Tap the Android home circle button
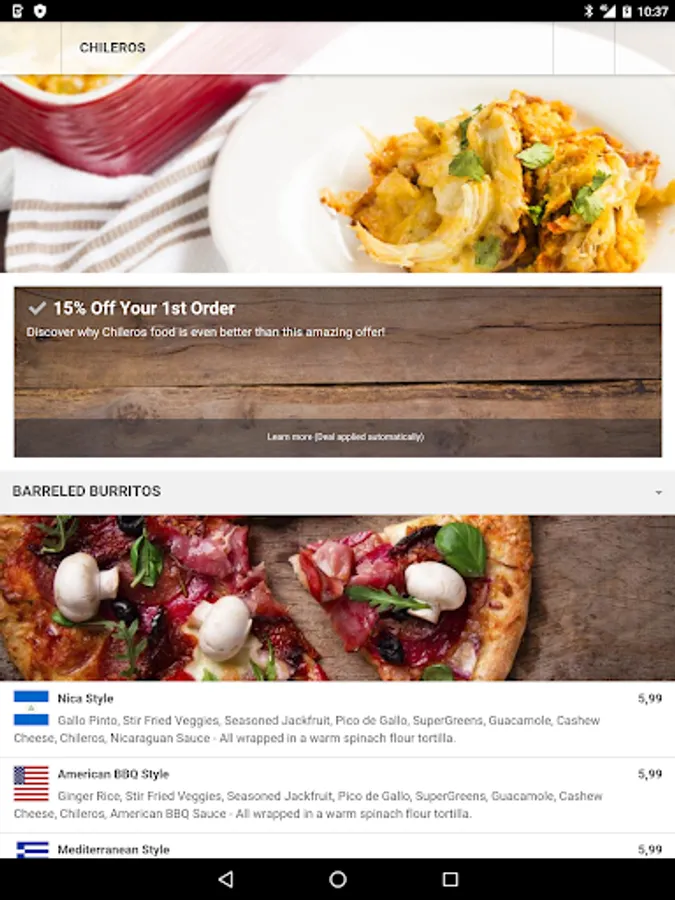 338,879
